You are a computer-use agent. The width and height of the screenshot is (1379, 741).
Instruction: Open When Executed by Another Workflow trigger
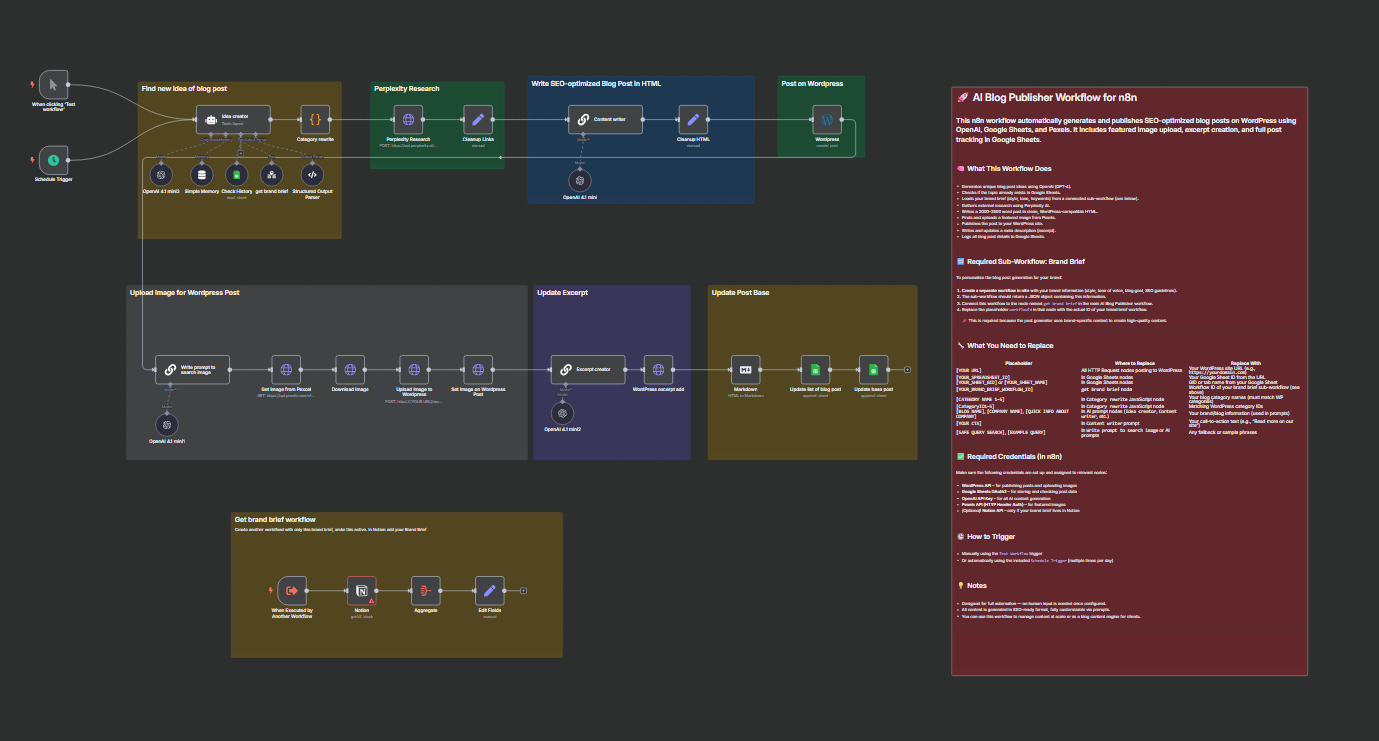(292, 591)
